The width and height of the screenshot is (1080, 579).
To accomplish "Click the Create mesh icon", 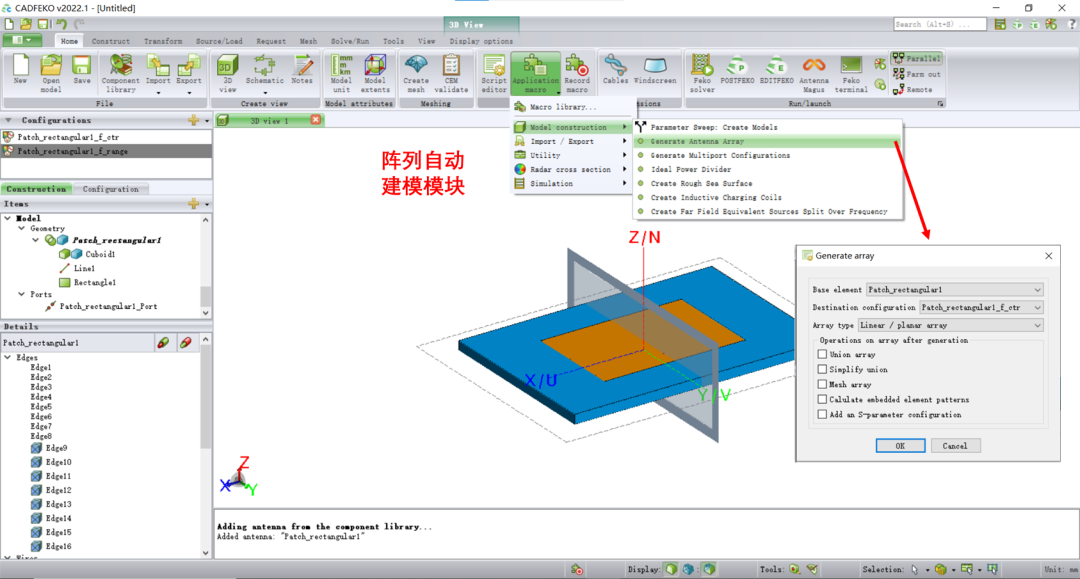I will coord(416,73).
